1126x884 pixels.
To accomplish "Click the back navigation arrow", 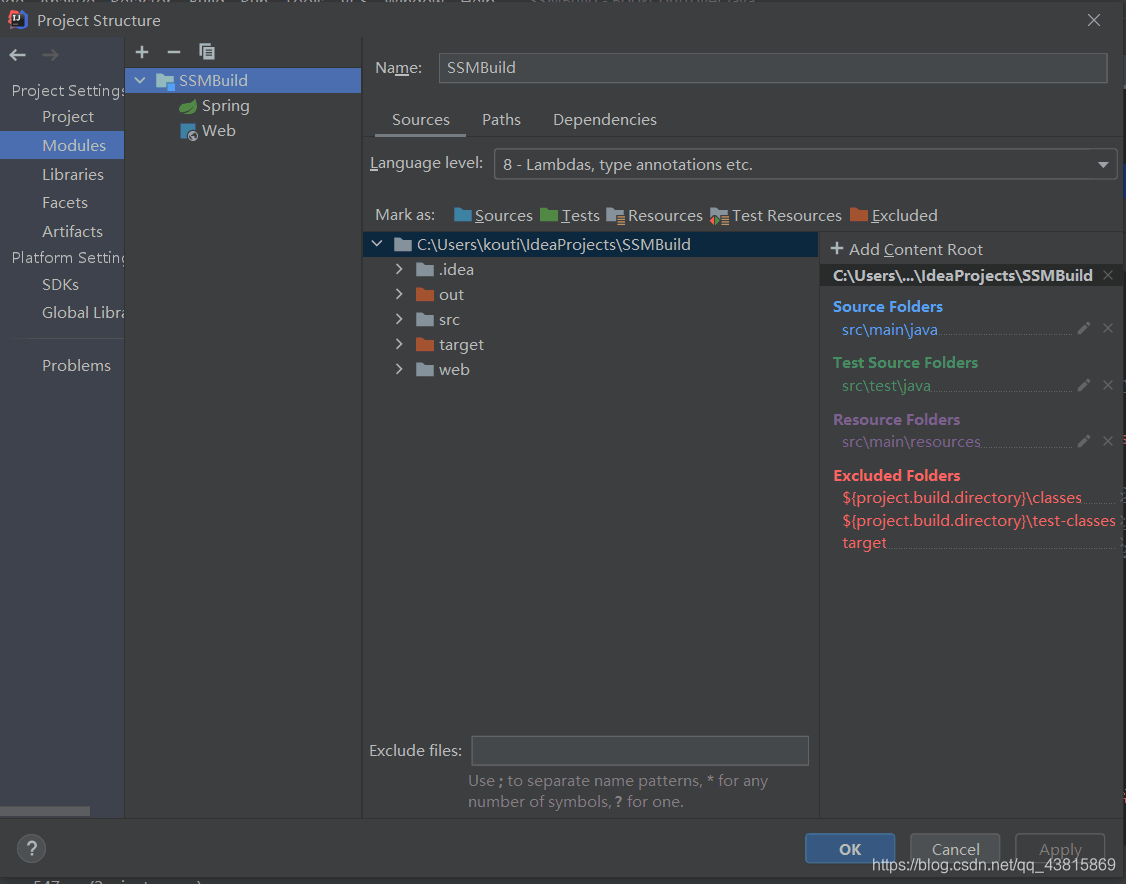I will [18, 55].
